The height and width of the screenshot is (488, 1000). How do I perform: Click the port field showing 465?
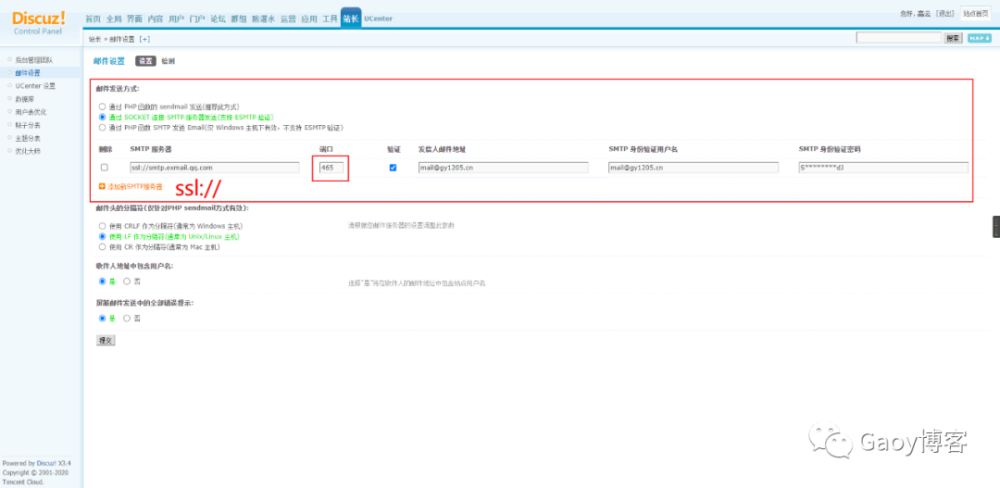coord(332,168)
